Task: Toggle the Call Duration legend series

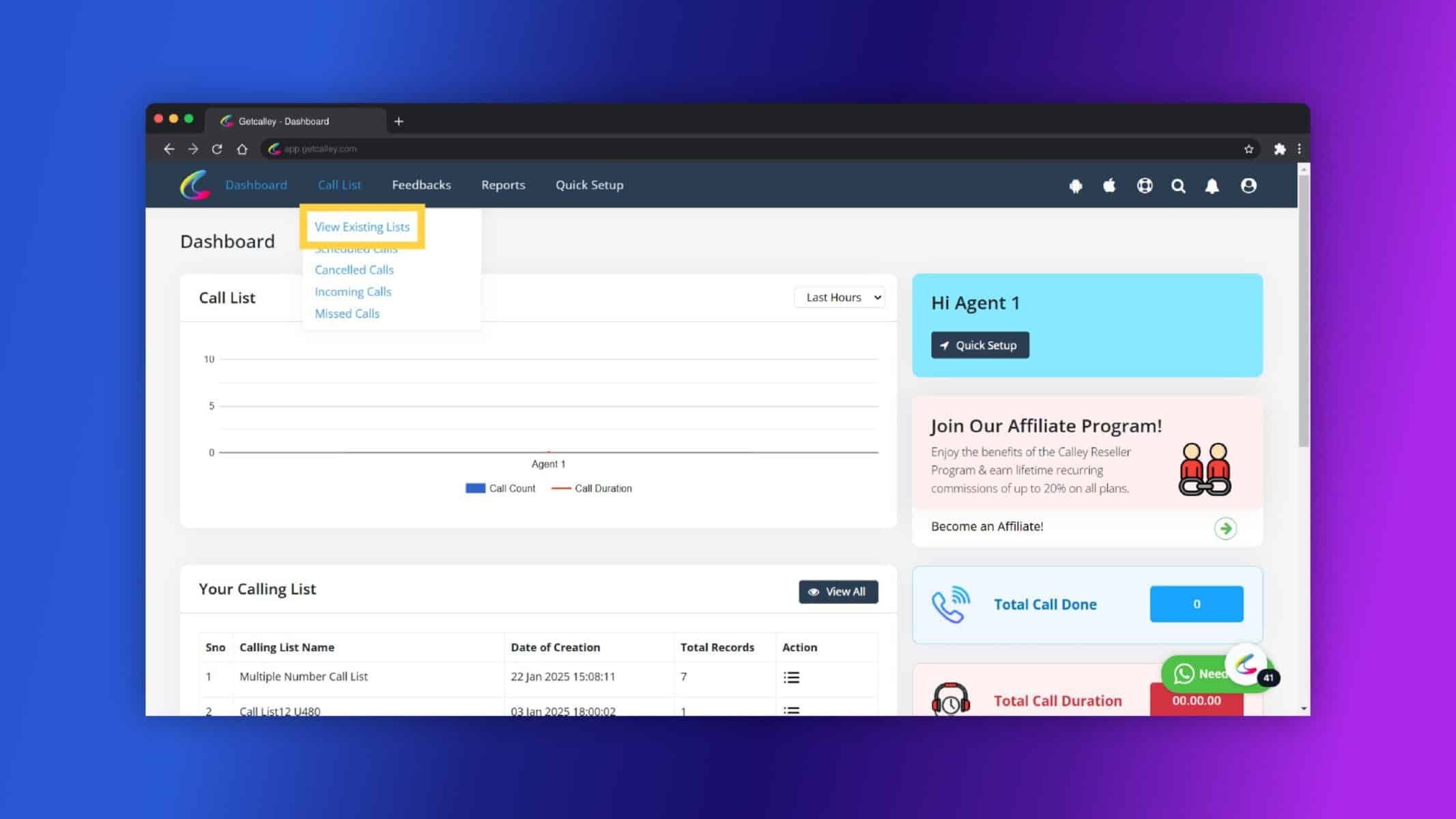Action: point(592,489)
